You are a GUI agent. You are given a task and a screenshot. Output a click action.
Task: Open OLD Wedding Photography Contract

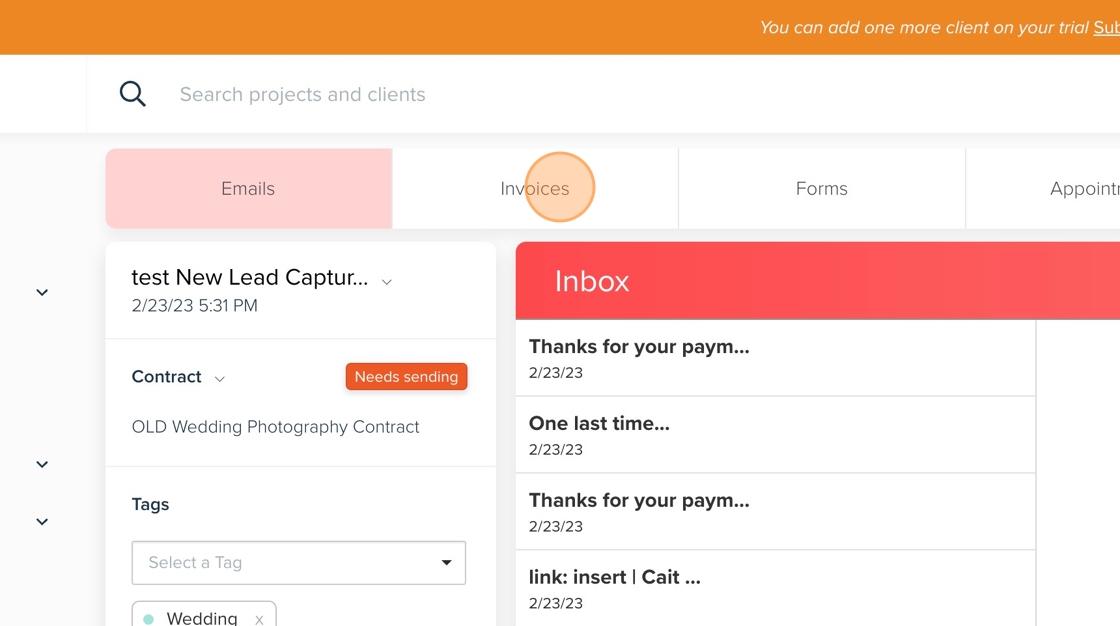click(x=275, y=427)
